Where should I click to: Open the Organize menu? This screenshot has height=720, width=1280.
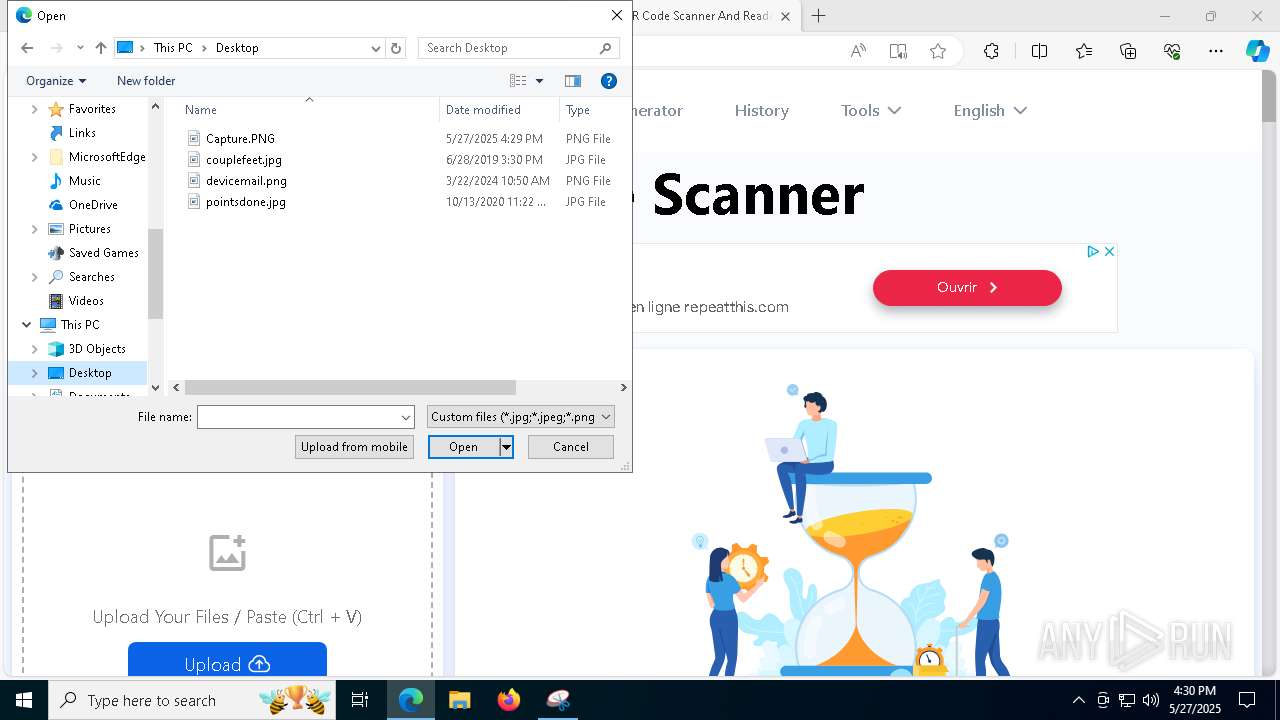tap(56, 81)
